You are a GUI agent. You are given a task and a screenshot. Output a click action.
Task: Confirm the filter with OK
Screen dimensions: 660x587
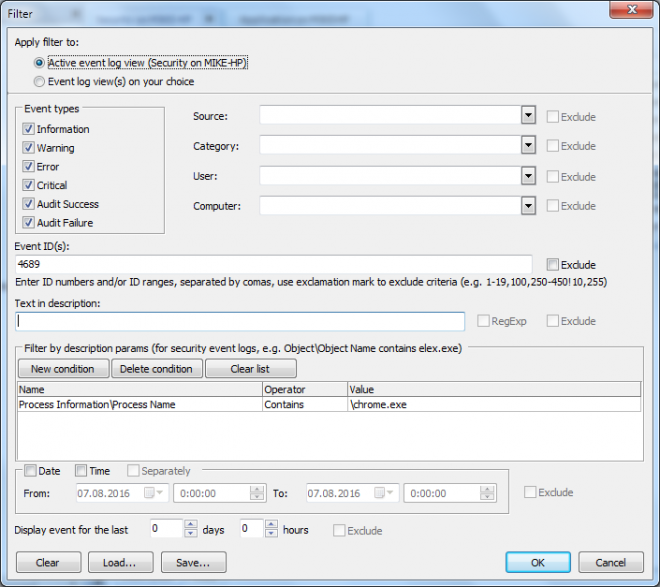(538, 563)
